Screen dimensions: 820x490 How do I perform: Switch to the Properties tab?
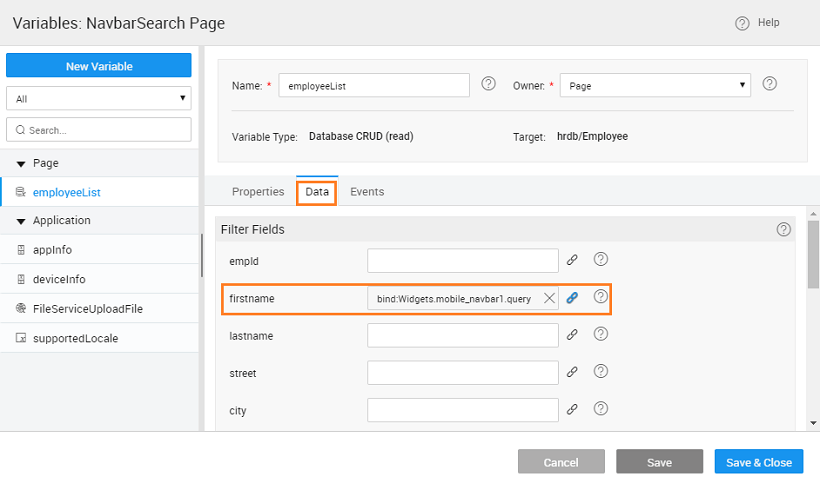[x=258, y=192]
